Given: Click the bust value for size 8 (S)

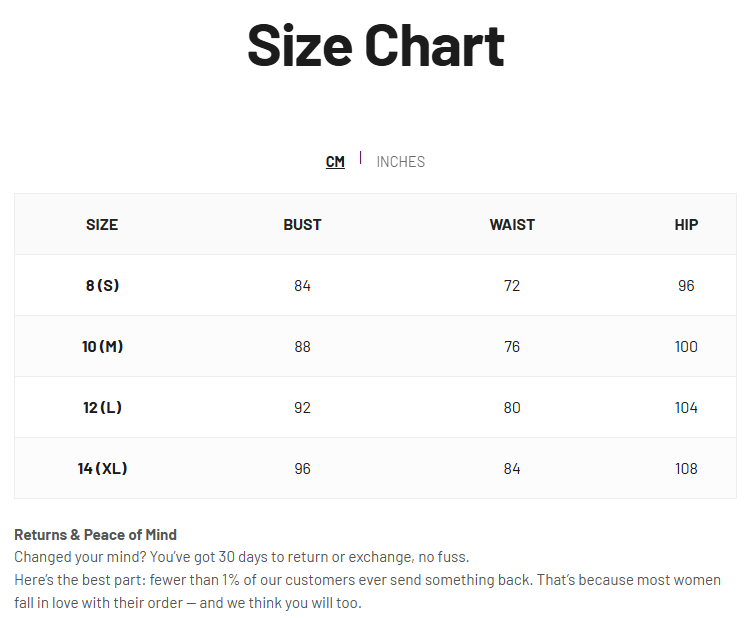Looking at the screenshot, I should tap(302, 286).
